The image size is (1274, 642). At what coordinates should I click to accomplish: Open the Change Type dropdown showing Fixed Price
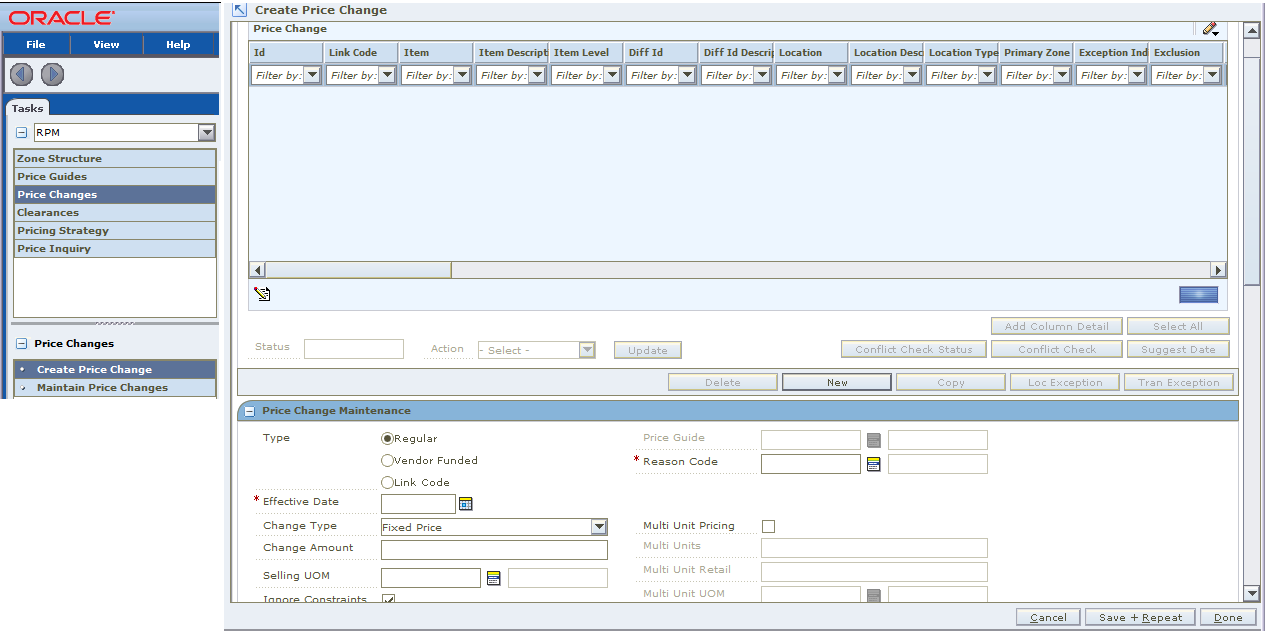click(x=598, y=526)
